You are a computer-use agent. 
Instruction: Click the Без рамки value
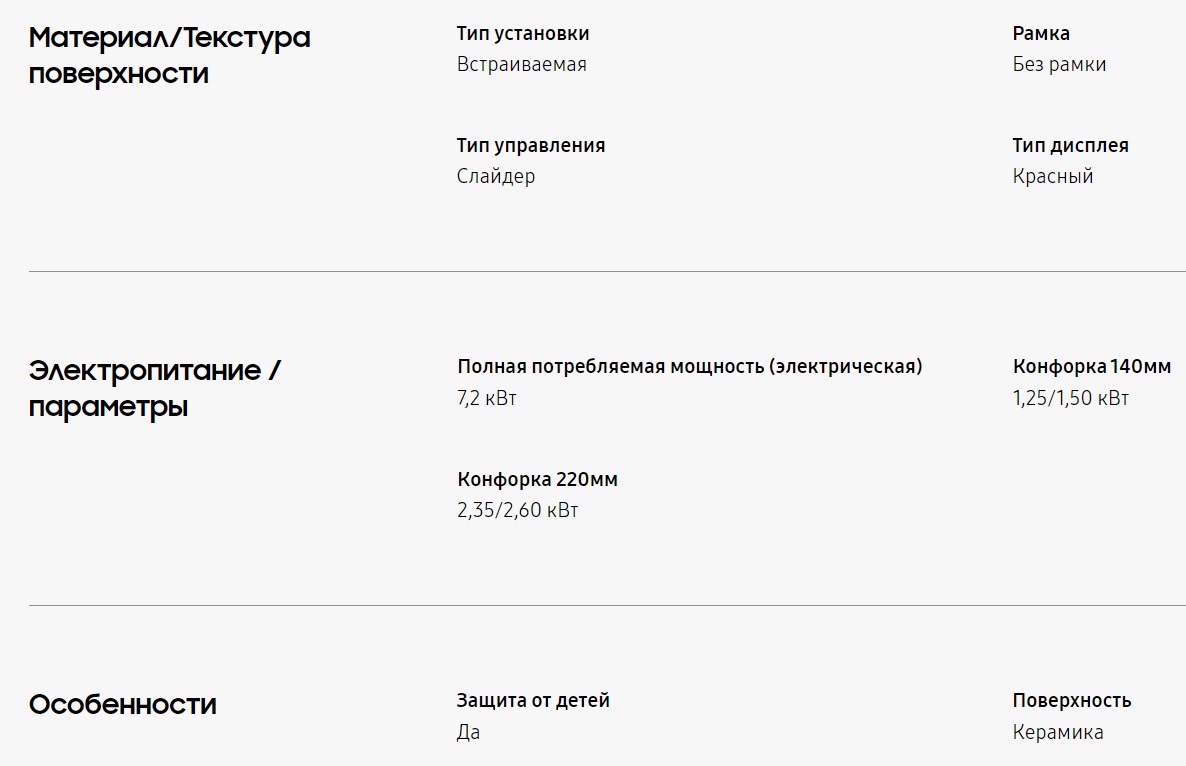click(1059, 64)
